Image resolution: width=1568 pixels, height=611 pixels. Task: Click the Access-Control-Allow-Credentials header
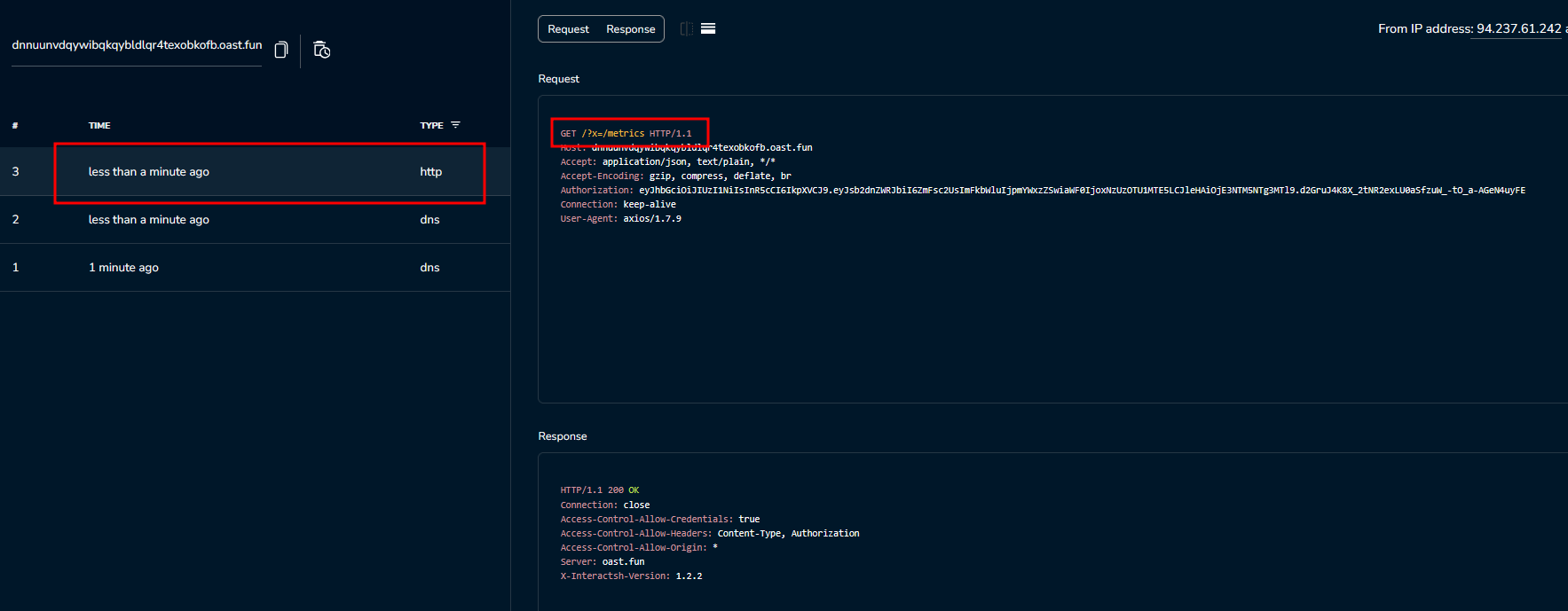tap(659, 519)
